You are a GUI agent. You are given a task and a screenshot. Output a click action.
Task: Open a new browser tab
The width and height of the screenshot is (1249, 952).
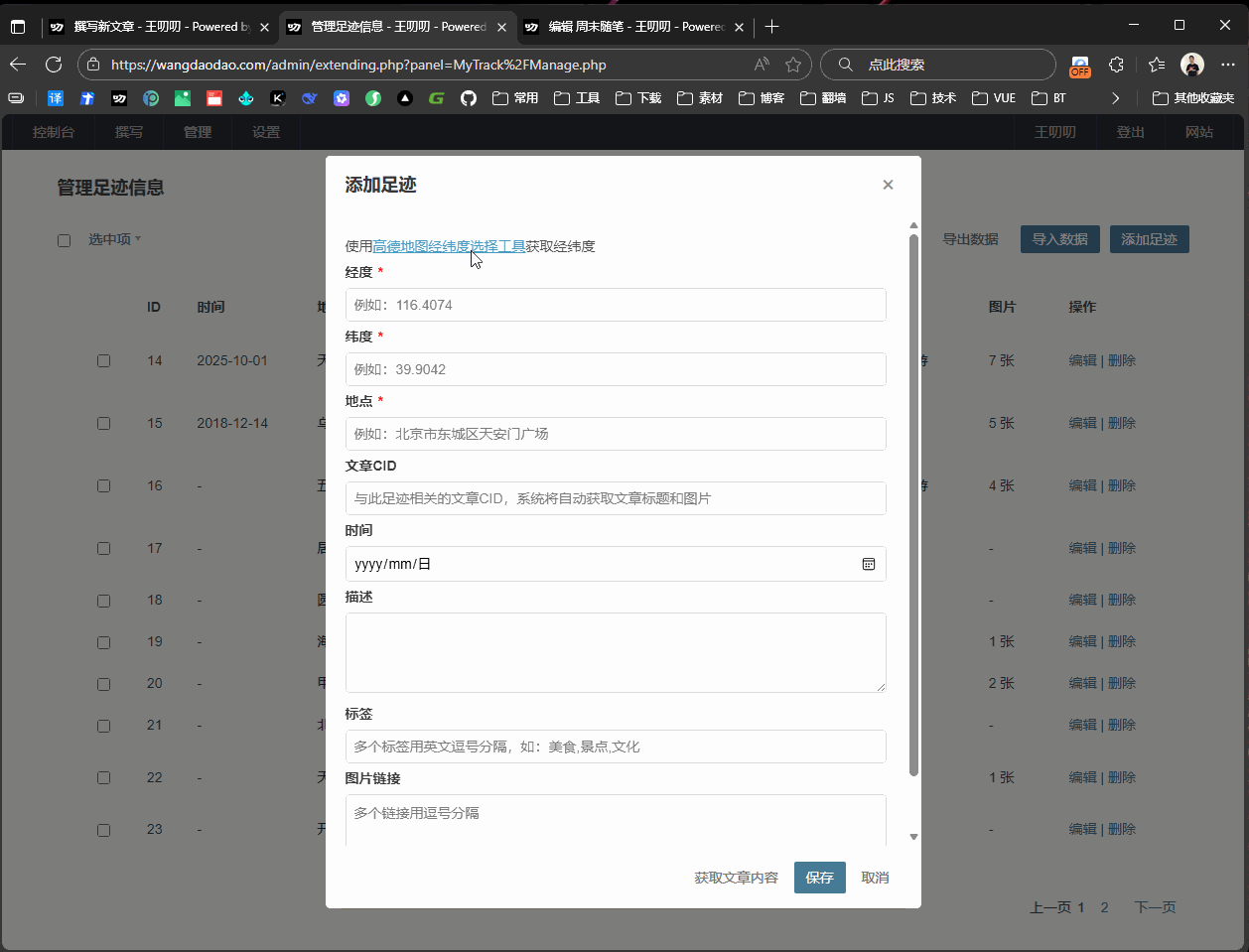pyautogui.click(x=772, y=27)
